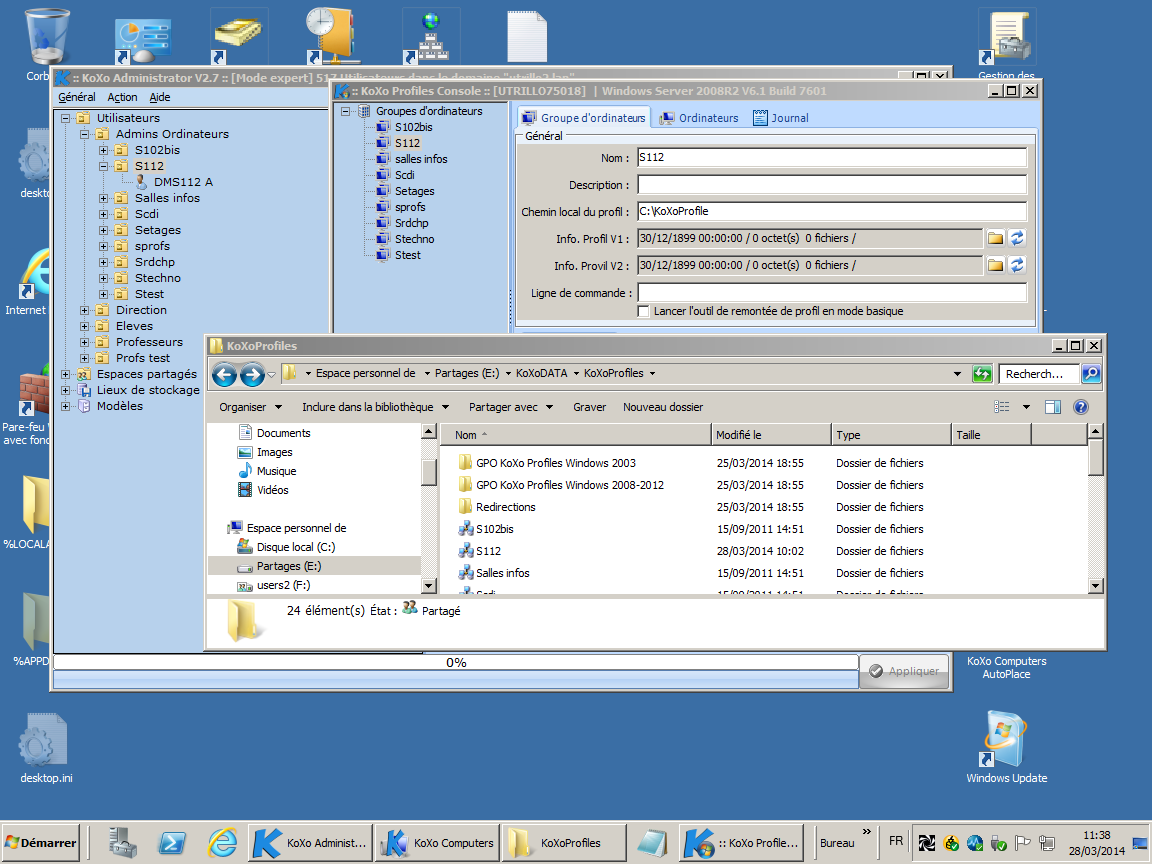The width and height of the screenshot is (1152, 864).
Task: Launch PowerShell from the taskbar
Action: coord(172,843)
